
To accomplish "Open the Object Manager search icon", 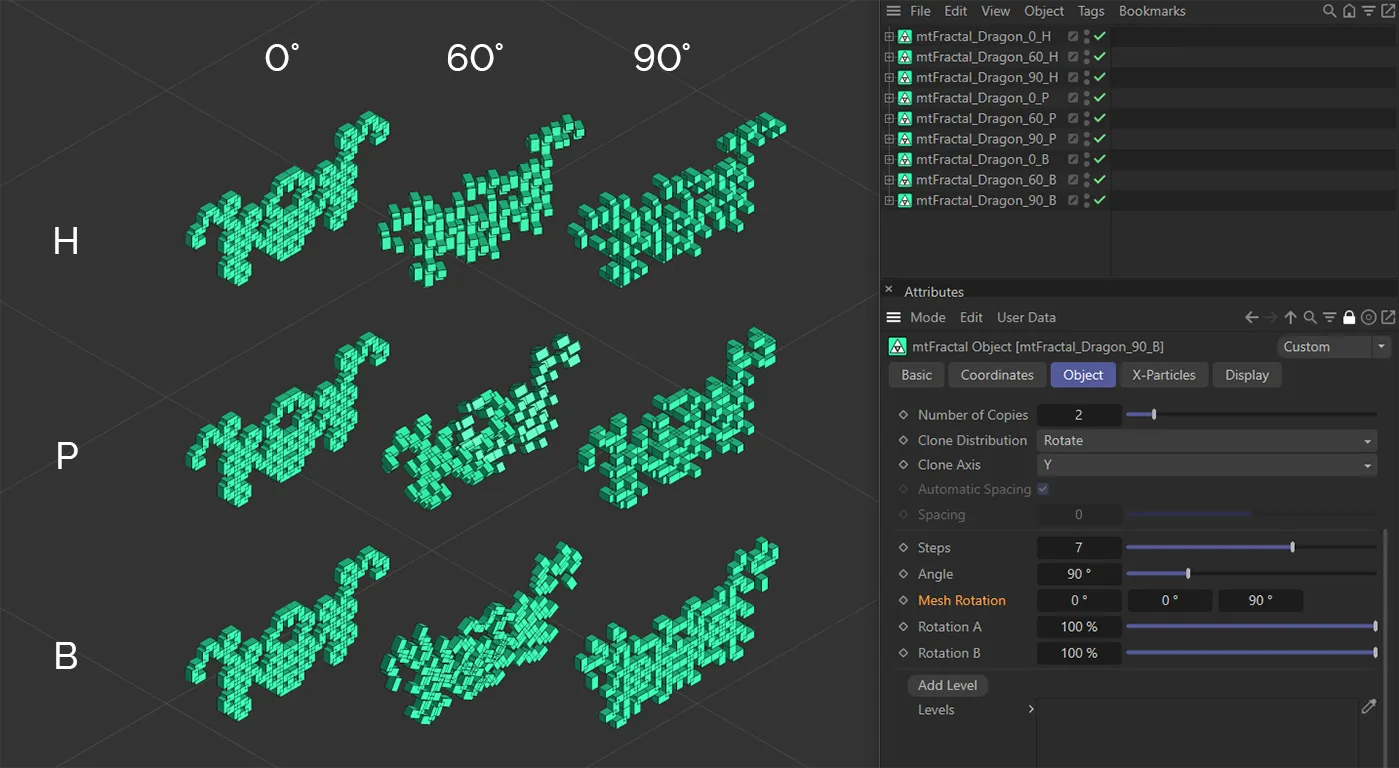I will click(x=1329, y=11).
